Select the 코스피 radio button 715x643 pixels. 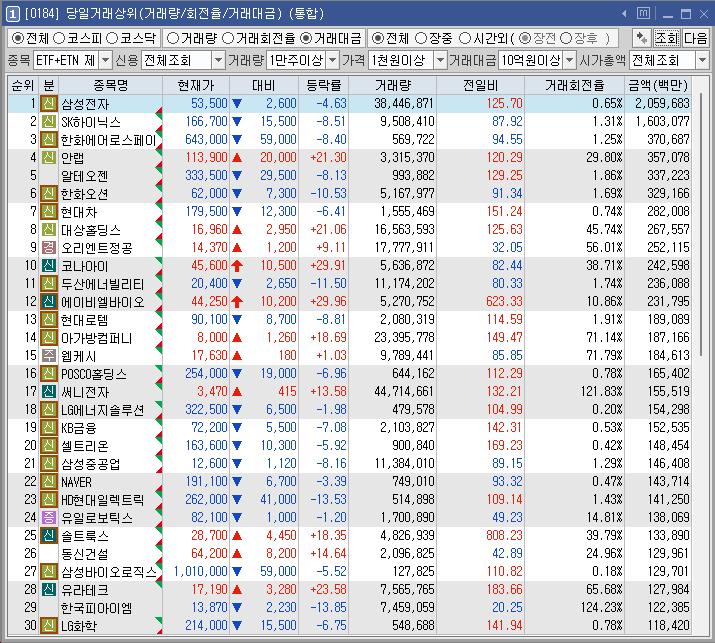click(59, 38)
